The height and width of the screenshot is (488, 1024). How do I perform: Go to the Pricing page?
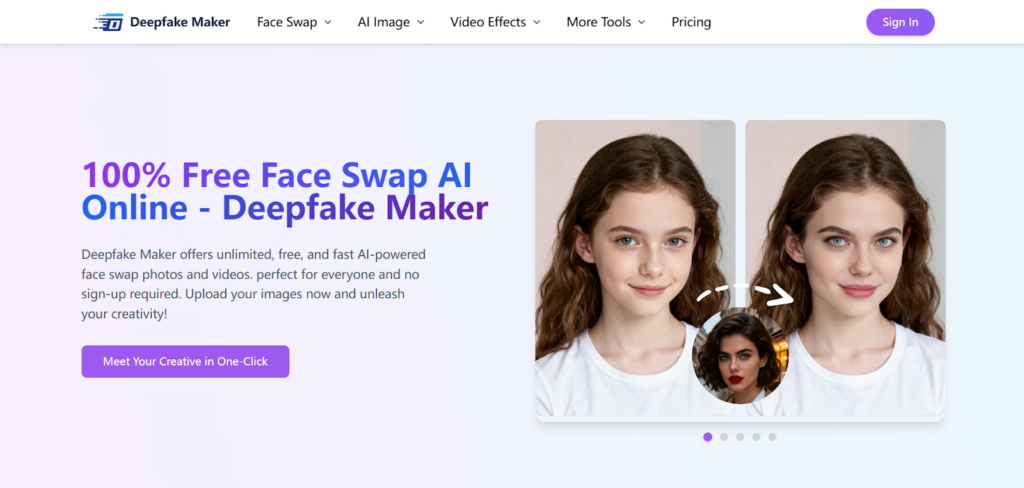tap(691, 22)
